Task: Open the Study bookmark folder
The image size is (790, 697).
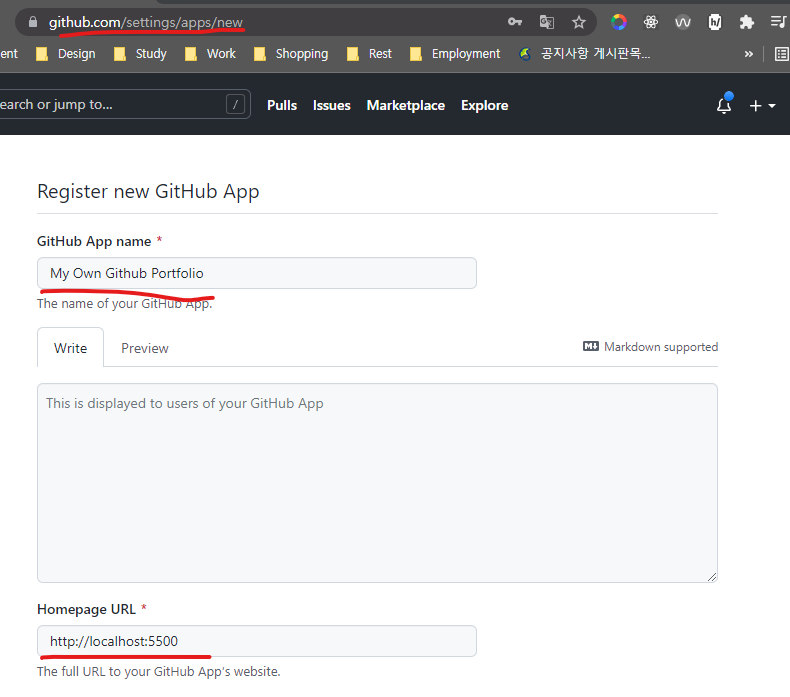Action: click(x=140, y=53)
